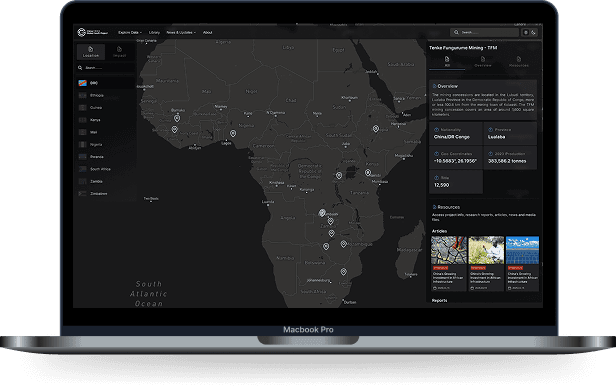This screenshot has width=616, height=389.
Task: Click the map pin near Bamako
Action: (177, 118)
